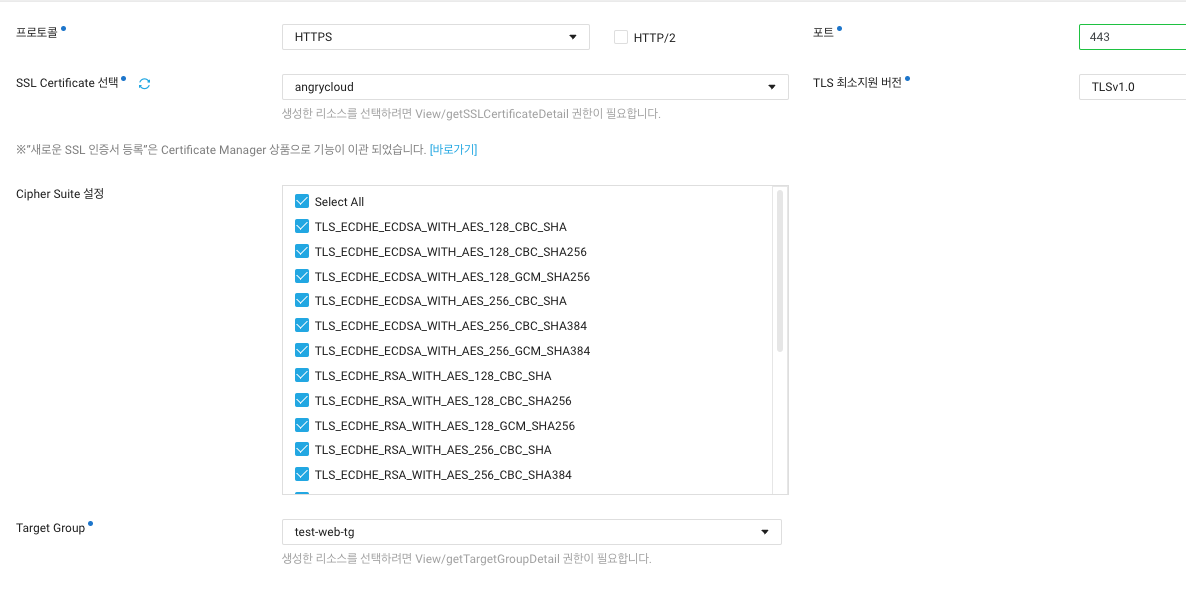Viewport: 1186px width, 593px height.
Task: Uncheck TLS_ECDHE_ECDSA_WITH_AES_128_CBC_SHA256 checkbox
Action: (302, 251)
